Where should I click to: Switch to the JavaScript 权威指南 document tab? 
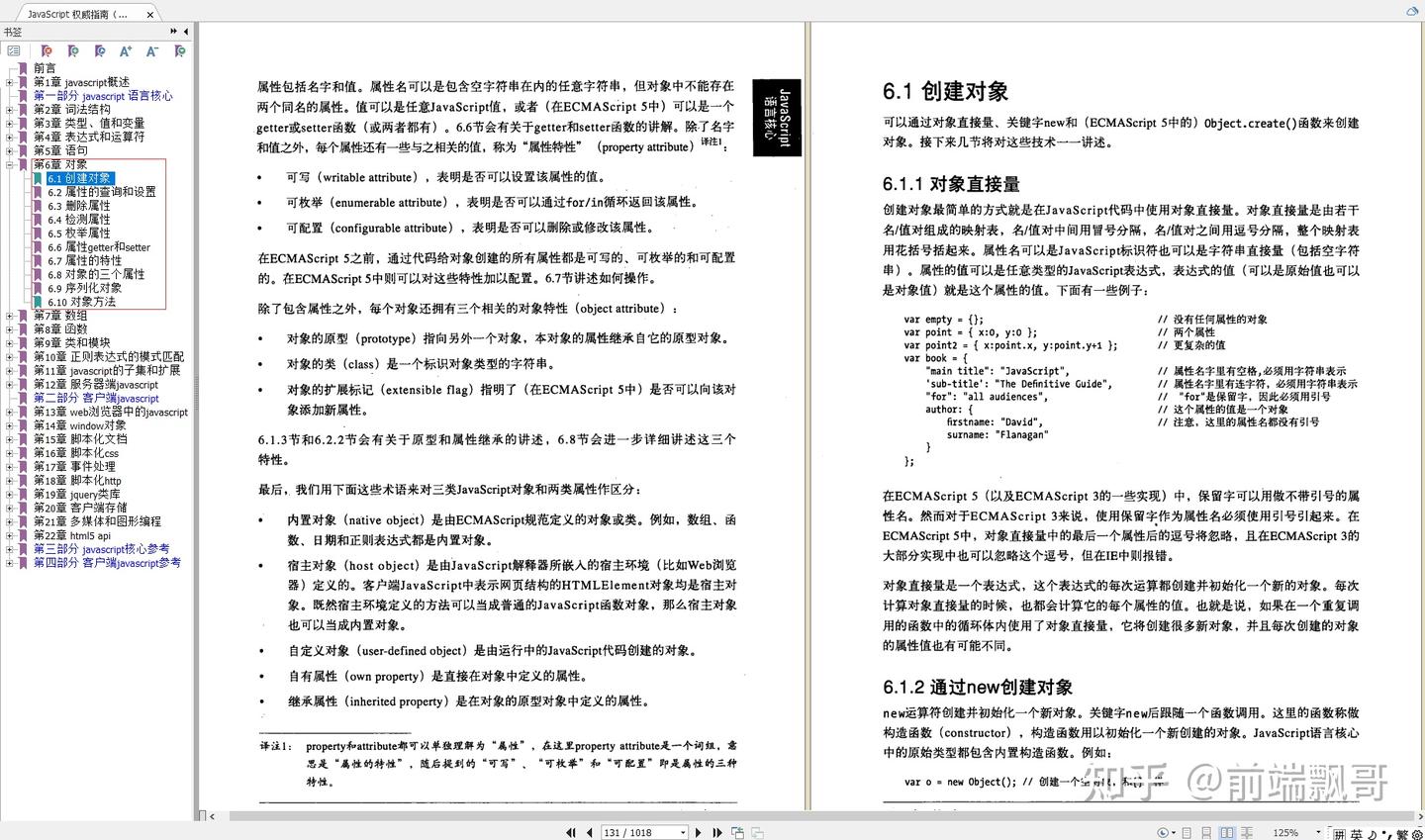(84, 14)
